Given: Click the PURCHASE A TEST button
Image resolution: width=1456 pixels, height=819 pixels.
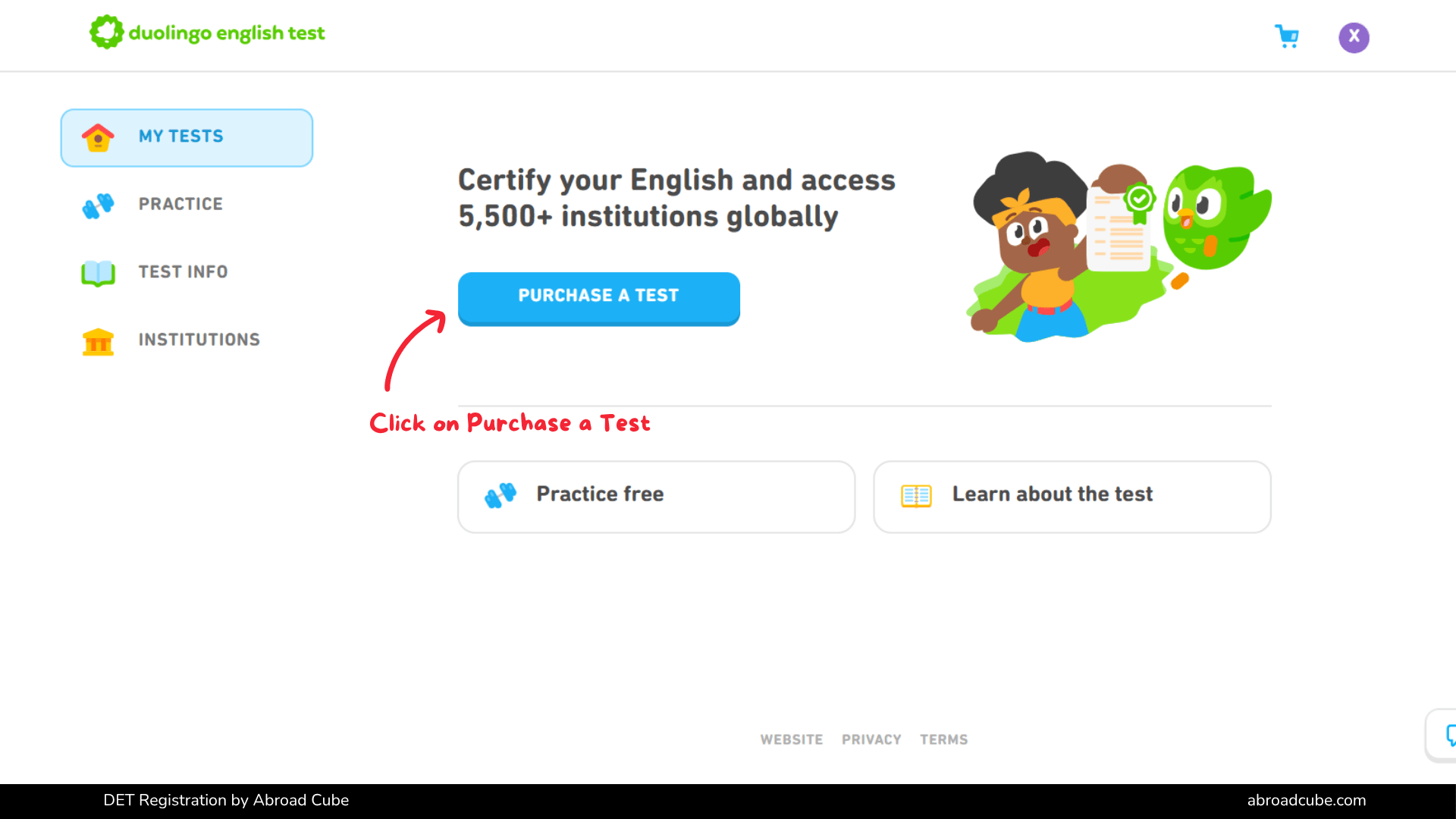Looking at the screenshot, I should 598,298.
